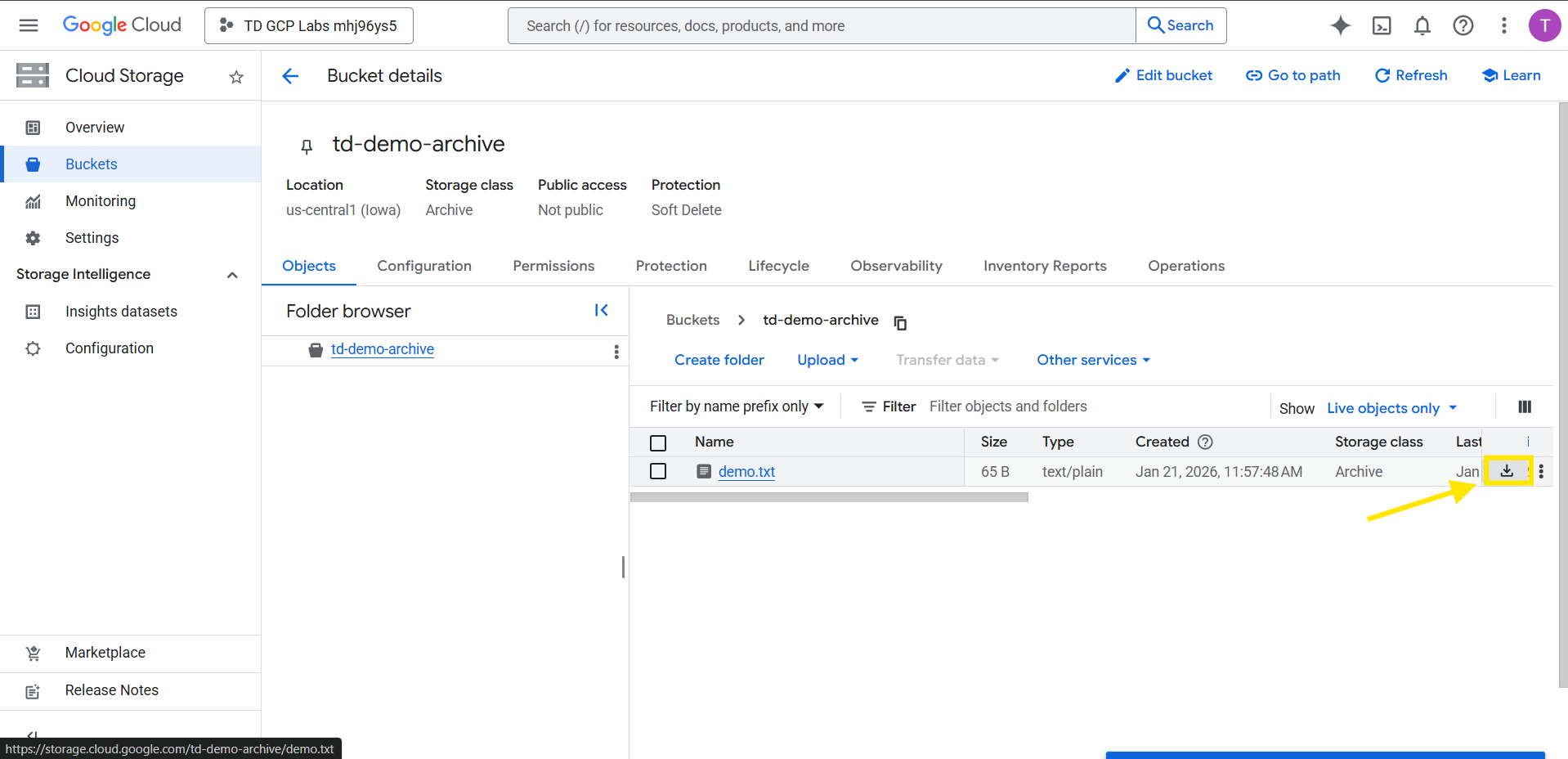This screenshot has width=1568, height=759.
Task: Go back using the arrow icon
Action: 290,76
